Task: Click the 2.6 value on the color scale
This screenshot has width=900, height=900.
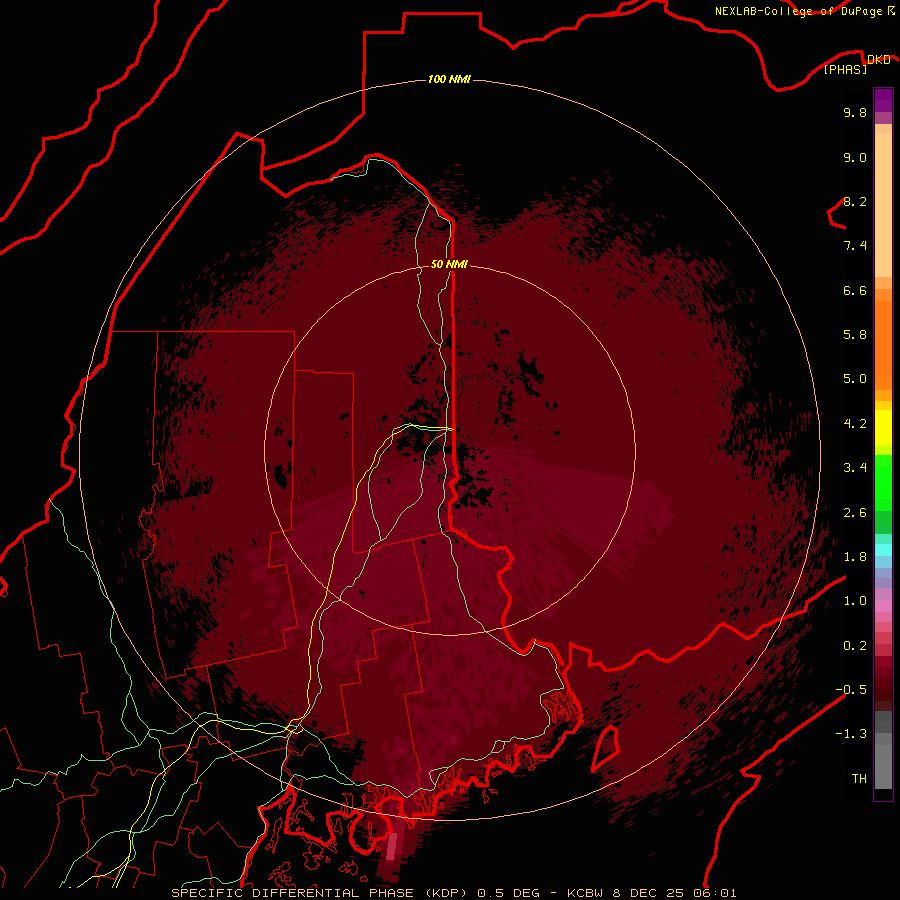Action: pyautogui.click(x=855, y=513)
